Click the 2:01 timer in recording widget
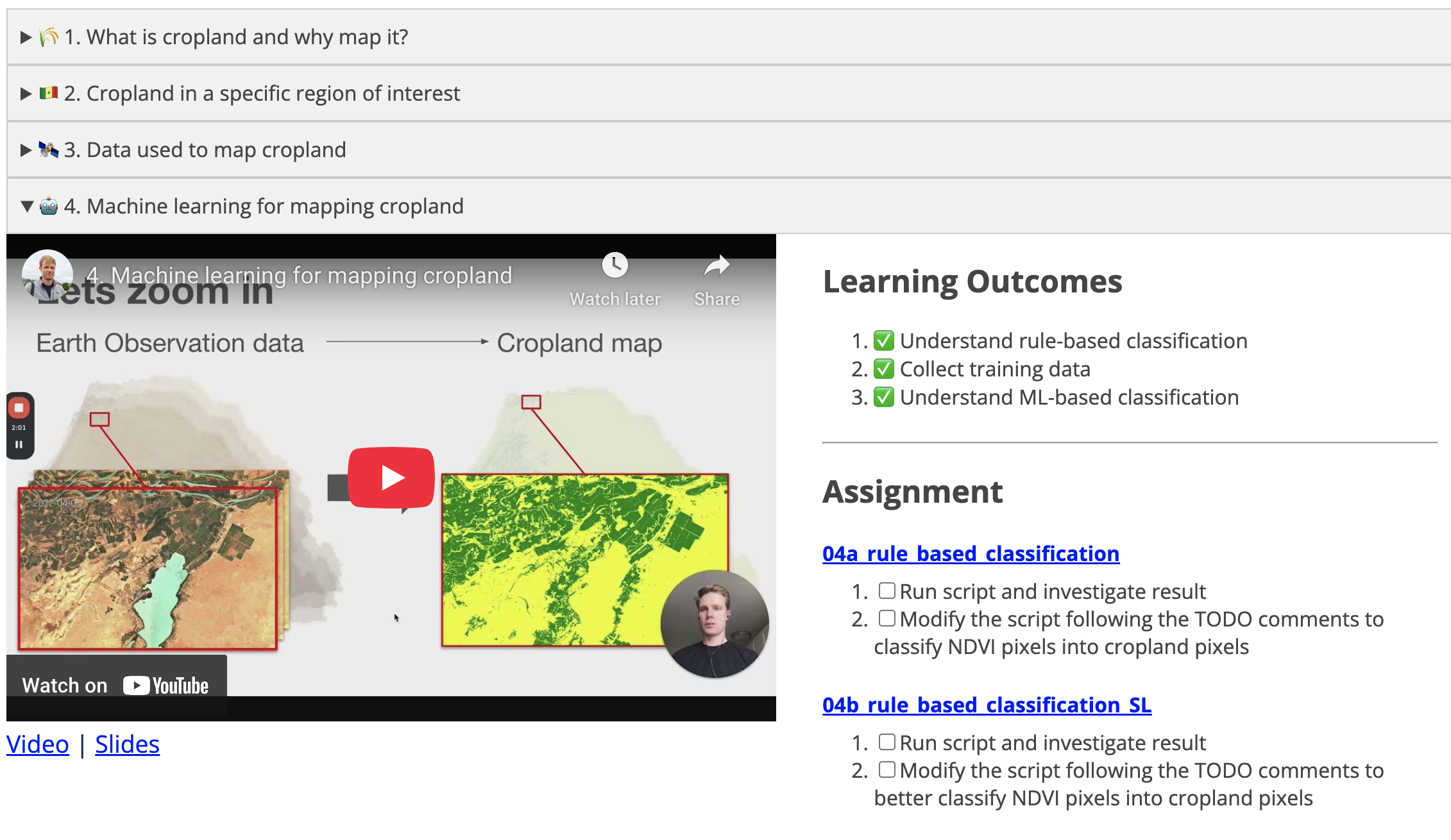Image resolution: width=1451 pixels, height=840 pixels. pos(19,428)
